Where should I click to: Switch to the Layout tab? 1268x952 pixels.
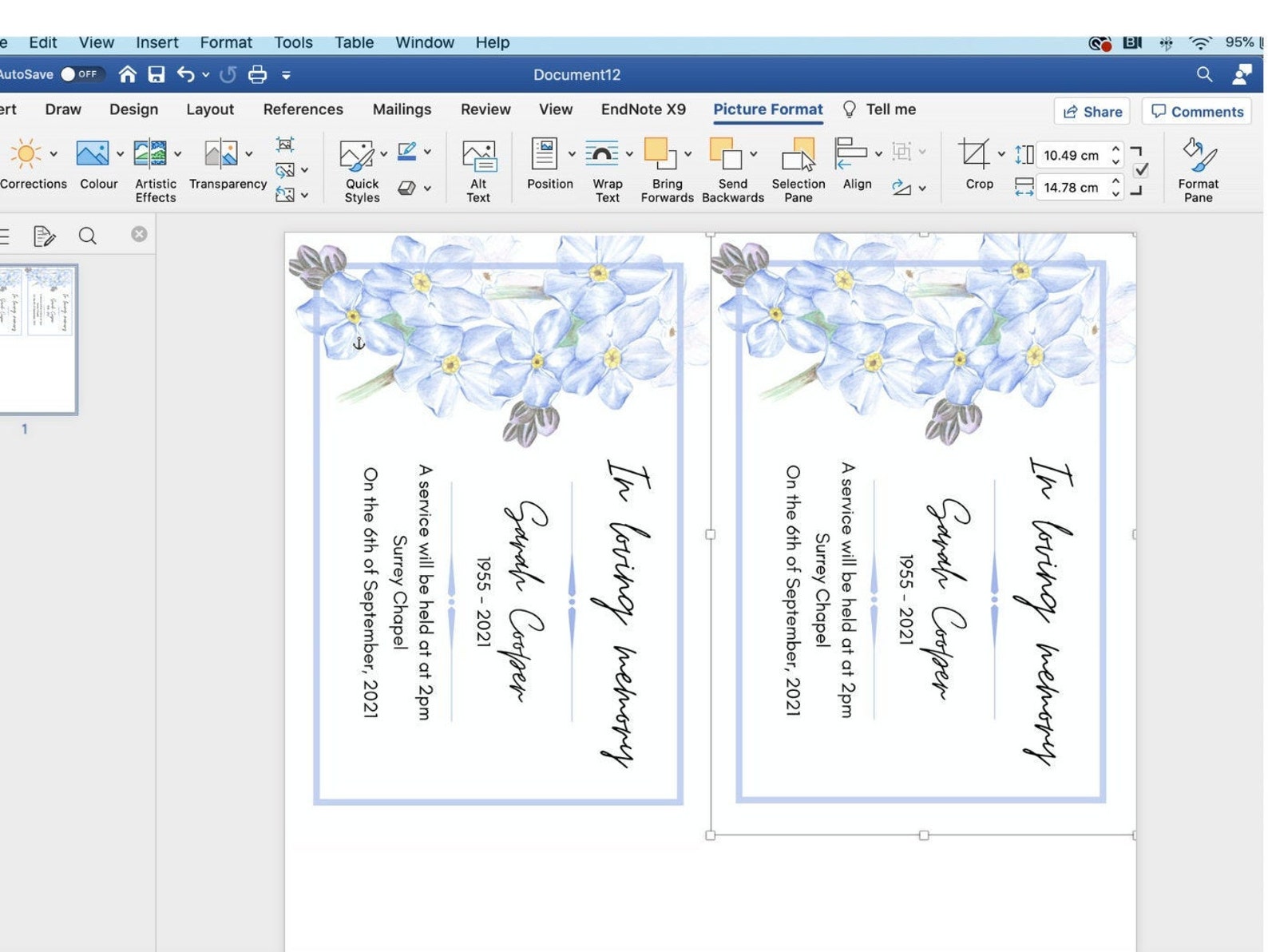pos(210,109)
